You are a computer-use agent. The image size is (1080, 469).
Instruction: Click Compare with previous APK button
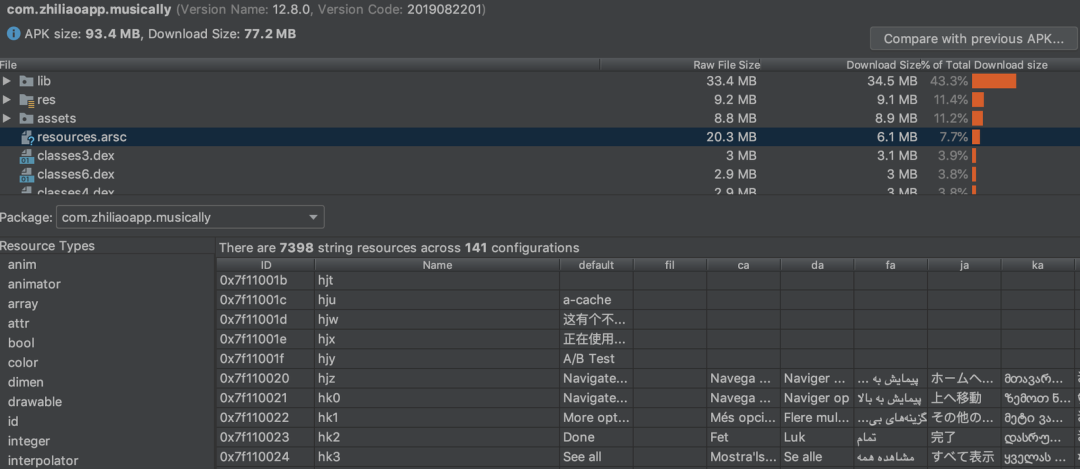973,39
